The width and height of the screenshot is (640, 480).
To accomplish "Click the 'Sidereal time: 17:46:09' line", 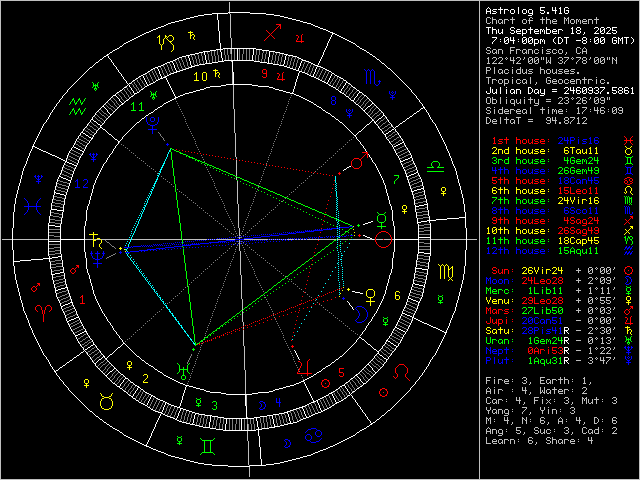I will tap(554, 111).
